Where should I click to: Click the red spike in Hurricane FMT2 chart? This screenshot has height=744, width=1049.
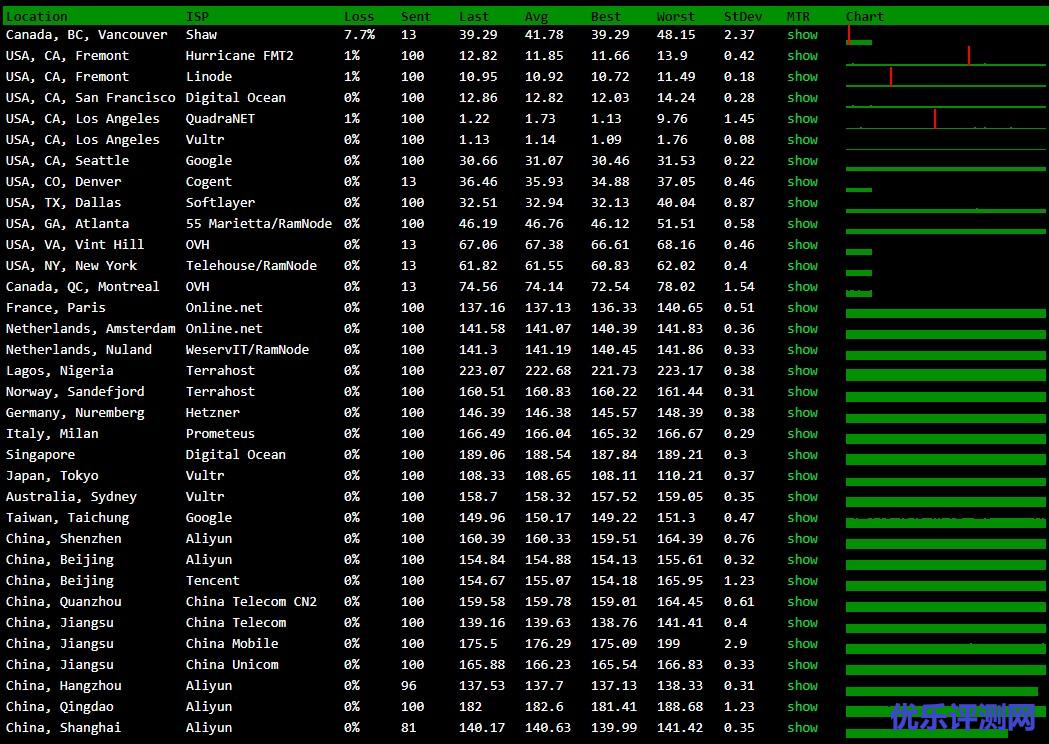[x=969, y=56]
